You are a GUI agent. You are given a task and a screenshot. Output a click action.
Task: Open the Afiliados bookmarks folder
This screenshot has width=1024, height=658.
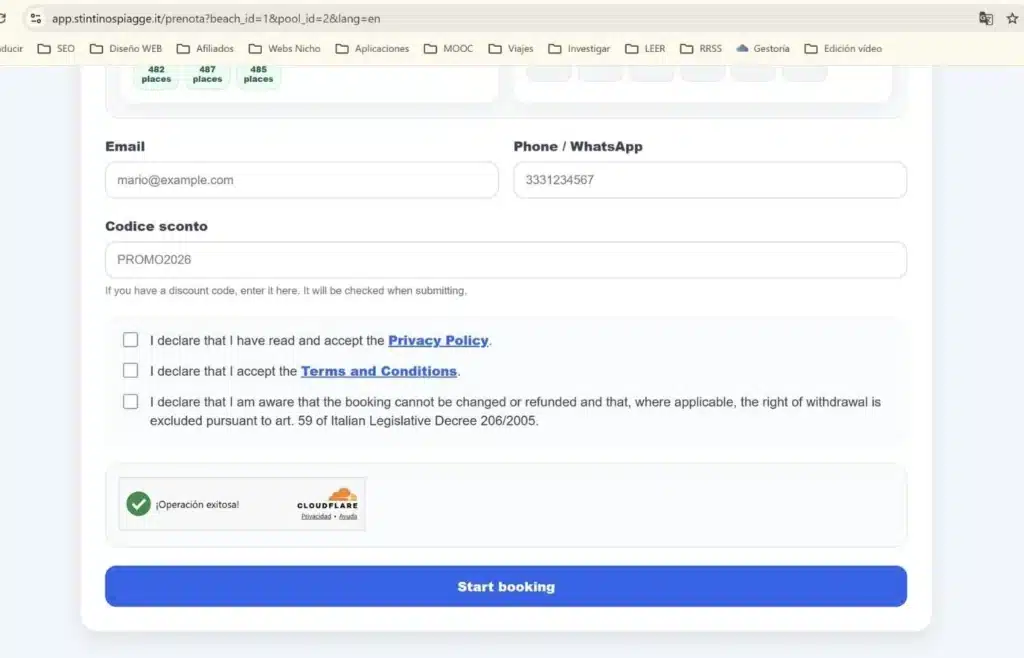pos(205,48)
